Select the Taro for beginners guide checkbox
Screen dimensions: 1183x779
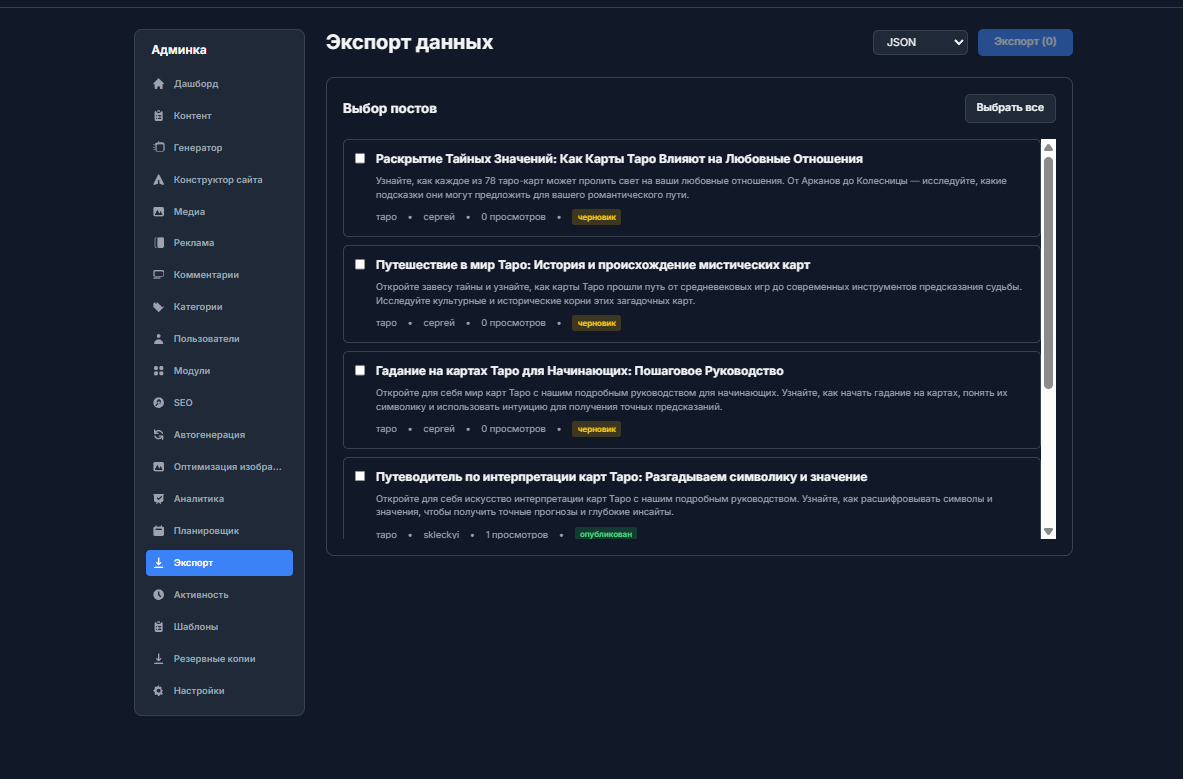(x=360, y=370)
